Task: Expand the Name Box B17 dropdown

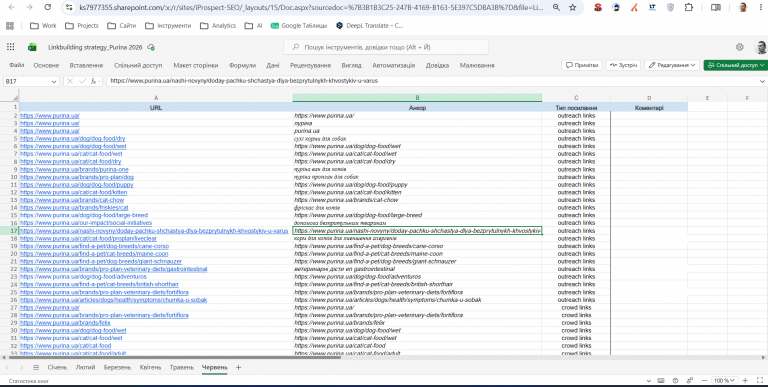Action: pyautogui.click(x=54, y=81)
